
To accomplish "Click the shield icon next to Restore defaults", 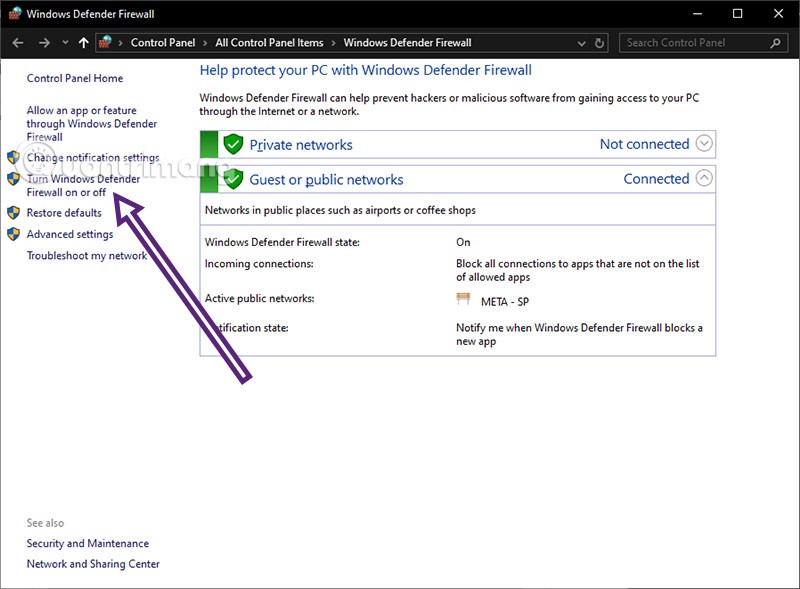I will tap(14, 213).
